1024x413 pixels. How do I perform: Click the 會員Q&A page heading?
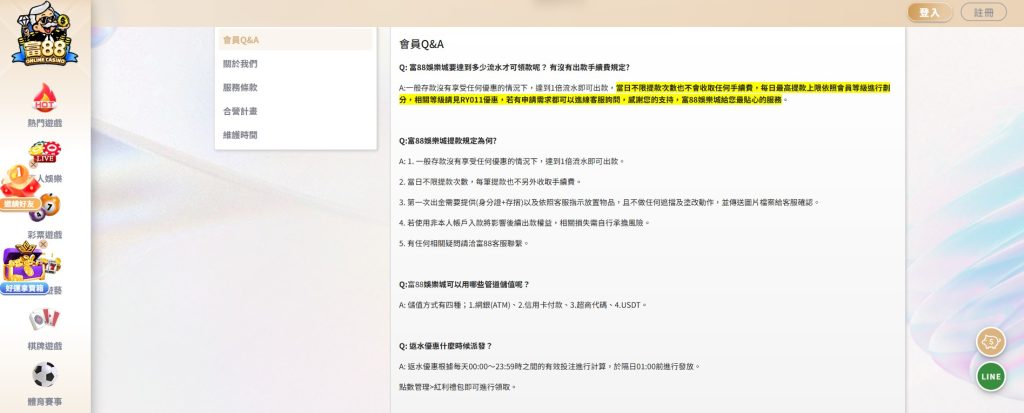click(422, 44)
